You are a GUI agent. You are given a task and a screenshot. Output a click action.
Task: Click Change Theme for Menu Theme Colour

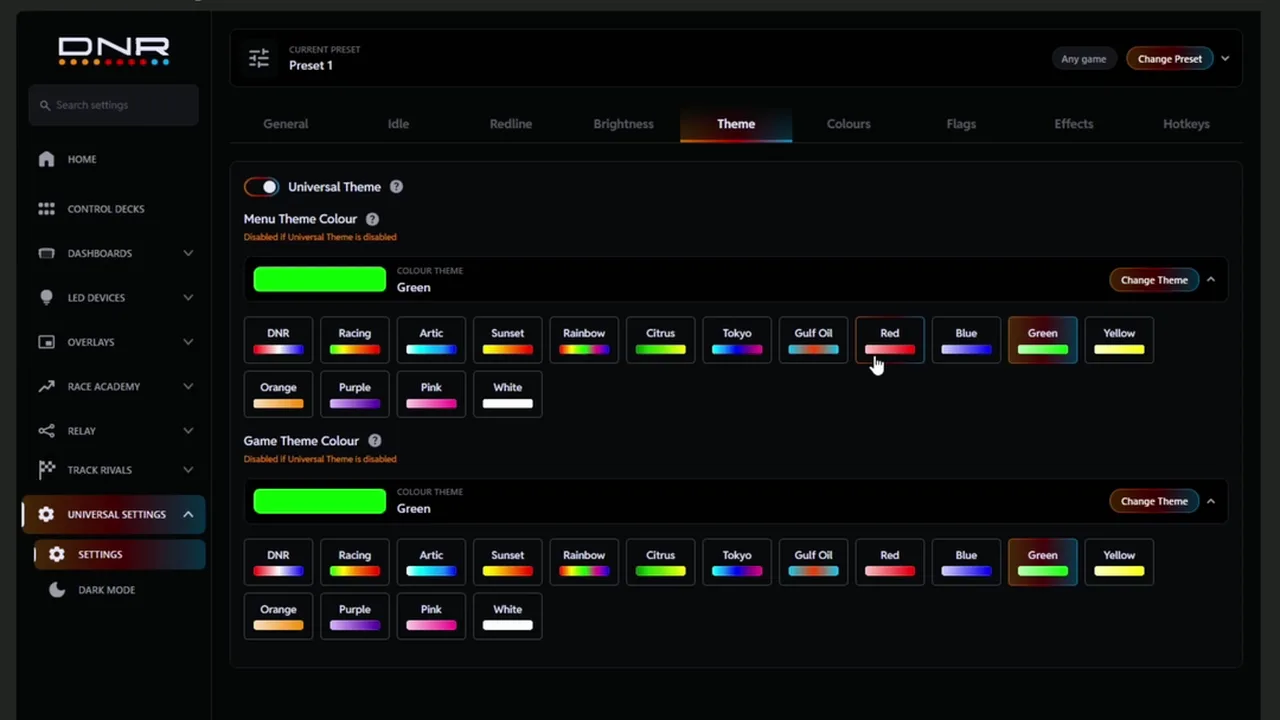click(1154, 280)
